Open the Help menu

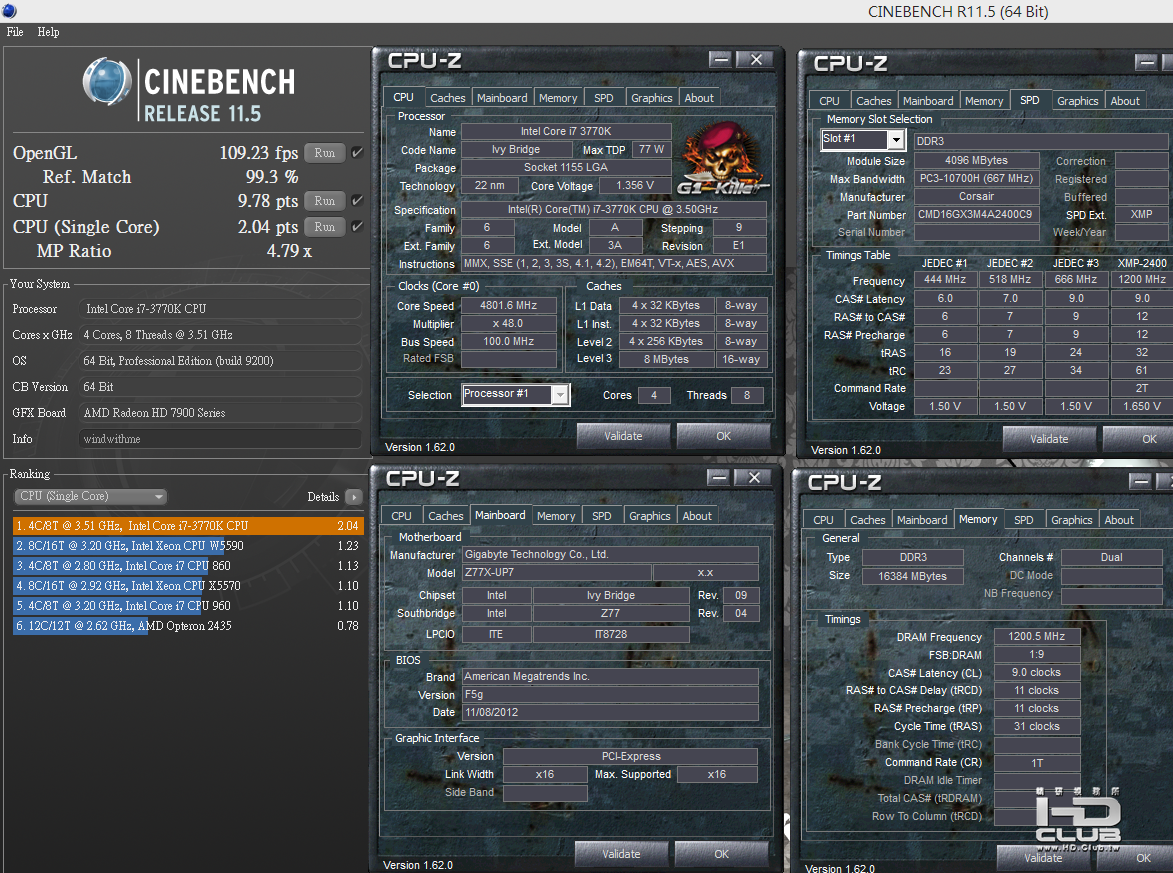point(49,31)
